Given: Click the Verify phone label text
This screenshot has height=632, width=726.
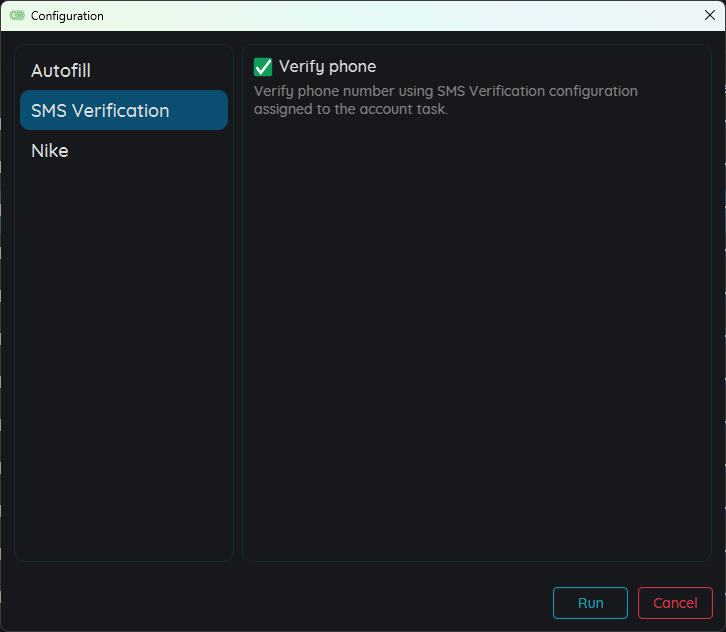Looking at the screenshot, I should pos(327,67).
